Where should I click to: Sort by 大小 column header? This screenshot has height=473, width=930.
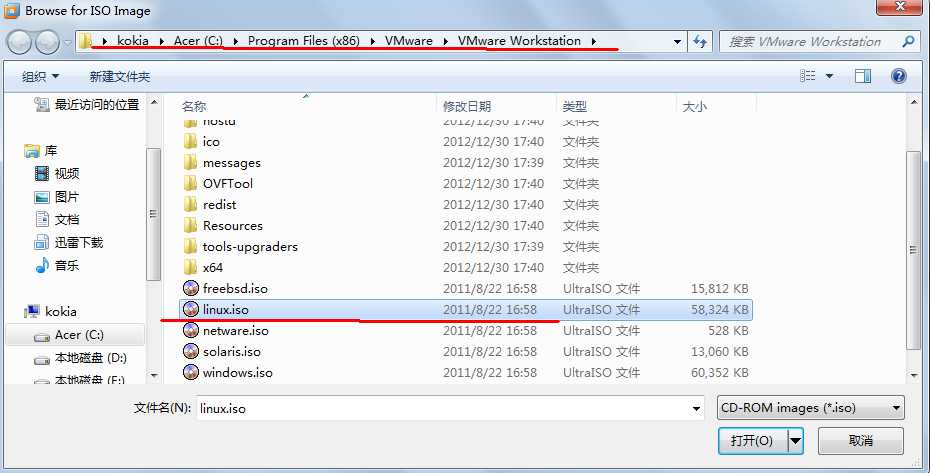tap(695, 106)
